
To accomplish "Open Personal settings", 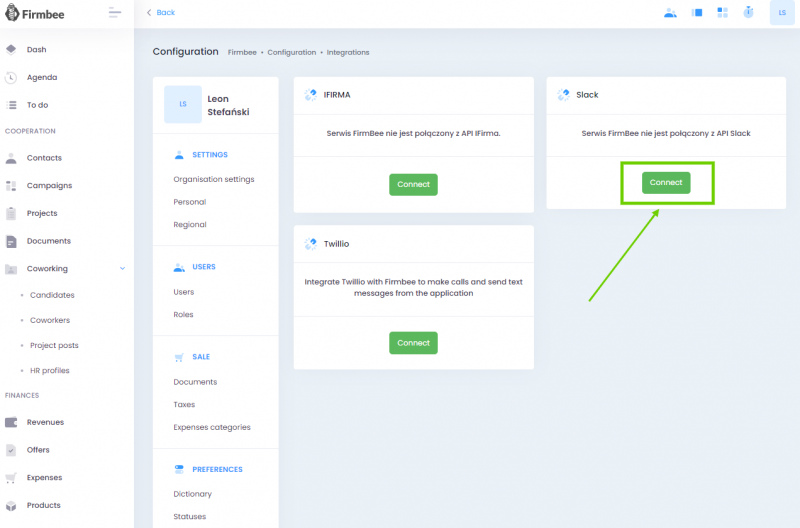I will point(190,202).
